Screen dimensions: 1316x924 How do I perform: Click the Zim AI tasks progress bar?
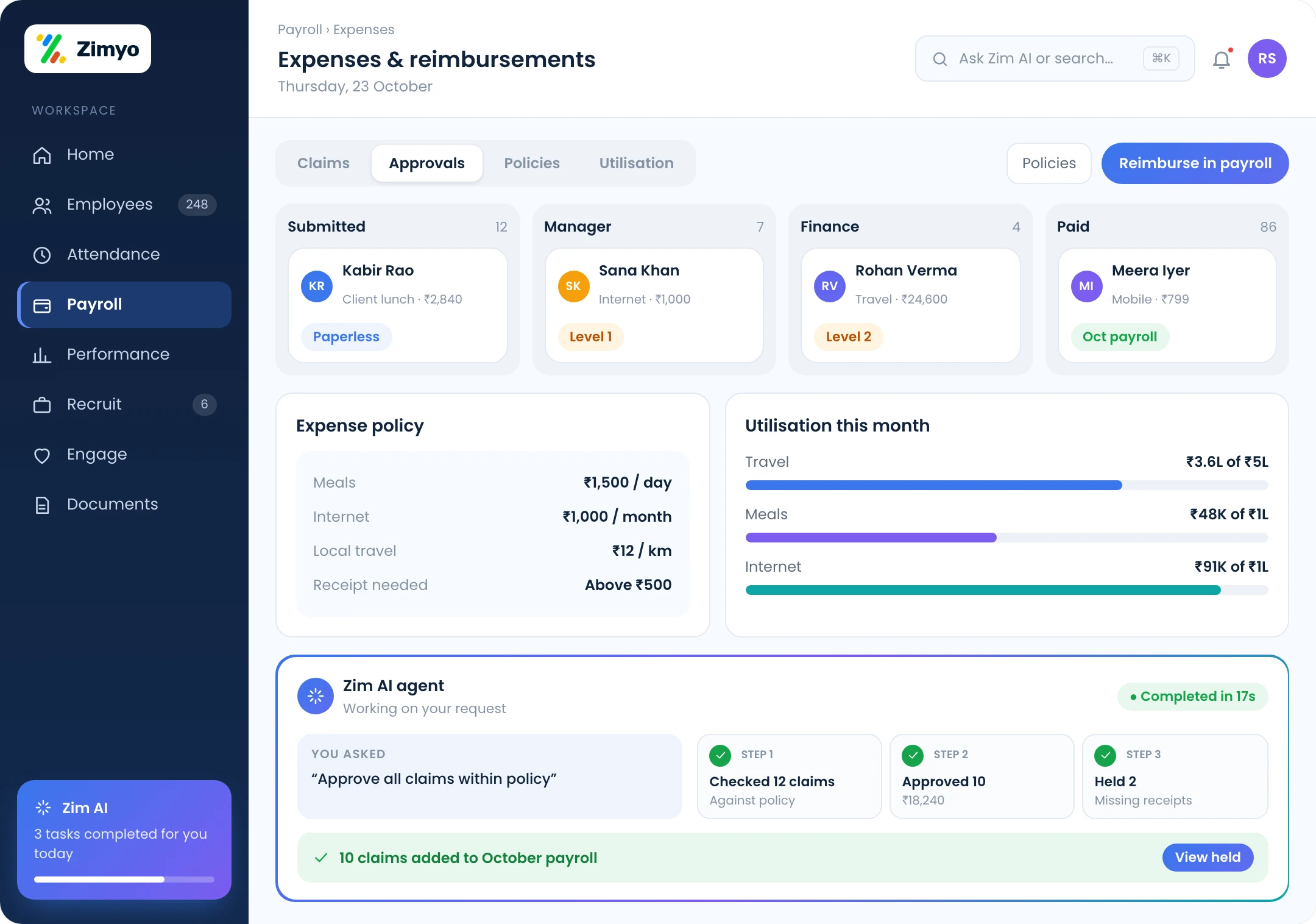[x=124, y=880]
